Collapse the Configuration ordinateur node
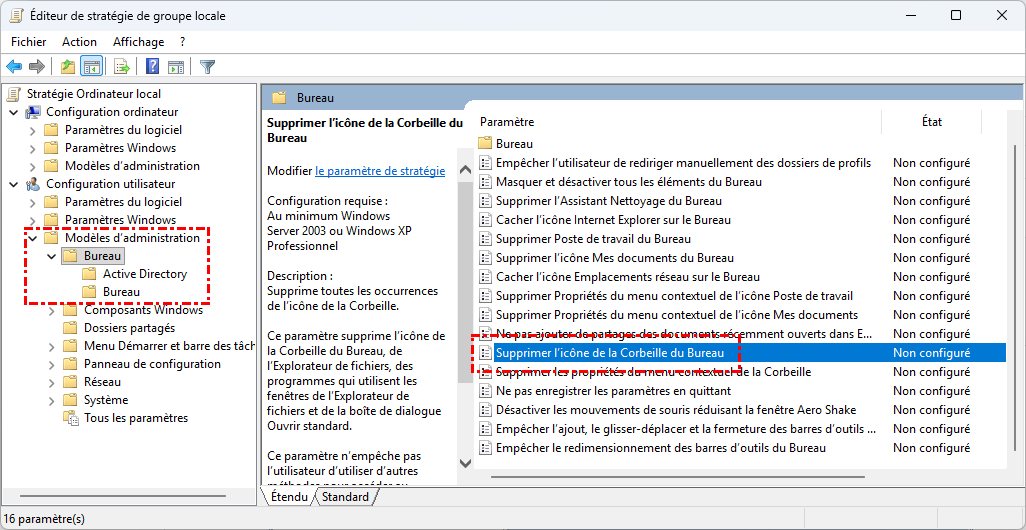Viewport: 1026px width, 530px height. click(x=13, y=112)
